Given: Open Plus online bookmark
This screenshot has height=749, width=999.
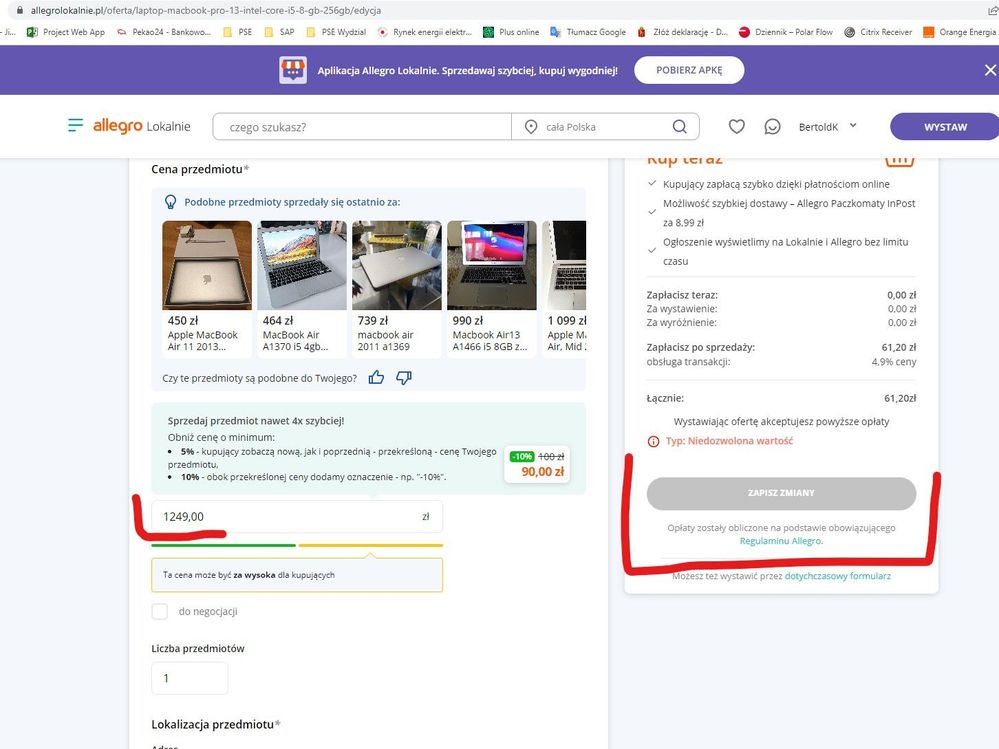Looking at the screenshot, I should pyautogui.click(x=511, y=32).
